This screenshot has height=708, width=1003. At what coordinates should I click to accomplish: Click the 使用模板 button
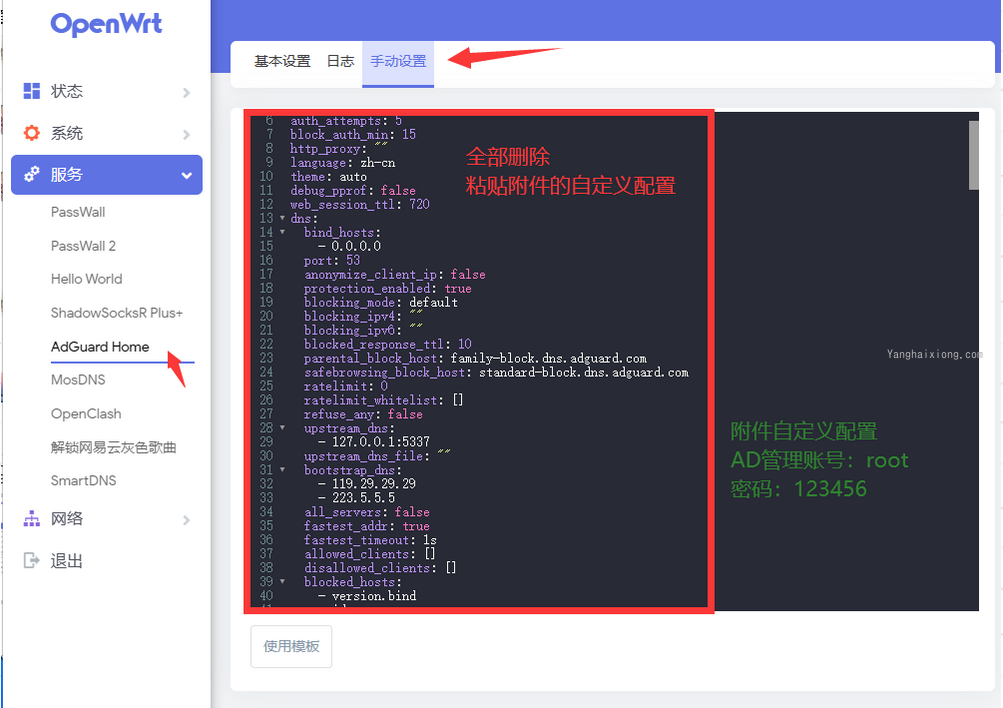(x=291, y=647)
